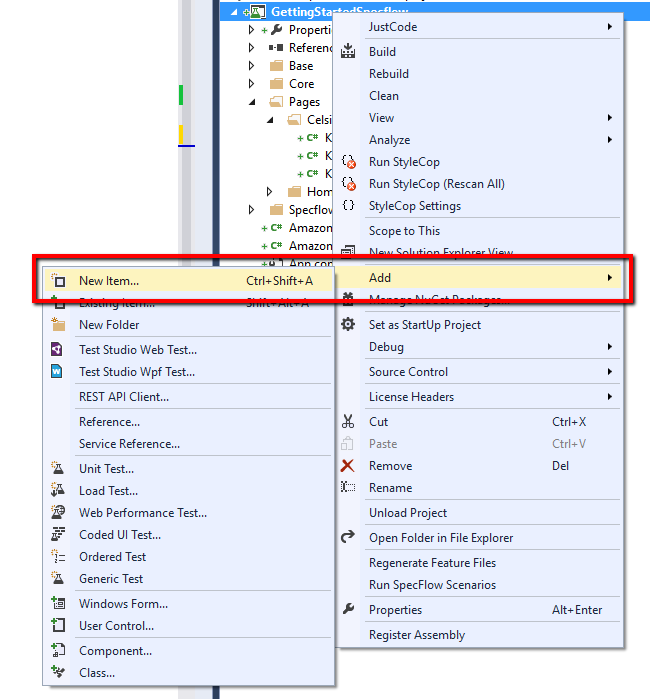Viewport: 650px width, 699px height.
Task: Expand the Base folder node
Action: 252,66
